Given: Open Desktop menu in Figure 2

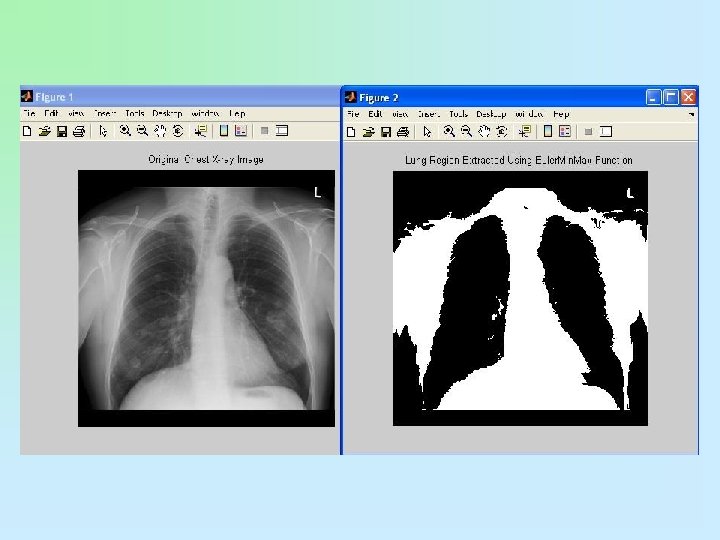Looking at the screenshot, I should tap(491, 114).
